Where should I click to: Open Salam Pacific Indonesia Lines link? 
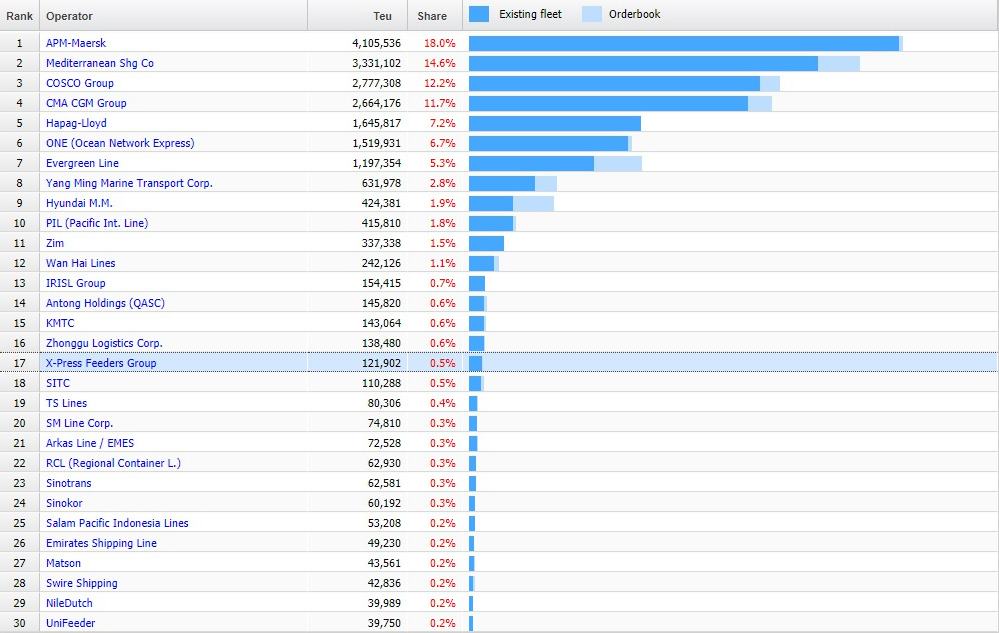pyautogui.click(x=117, y=523)
